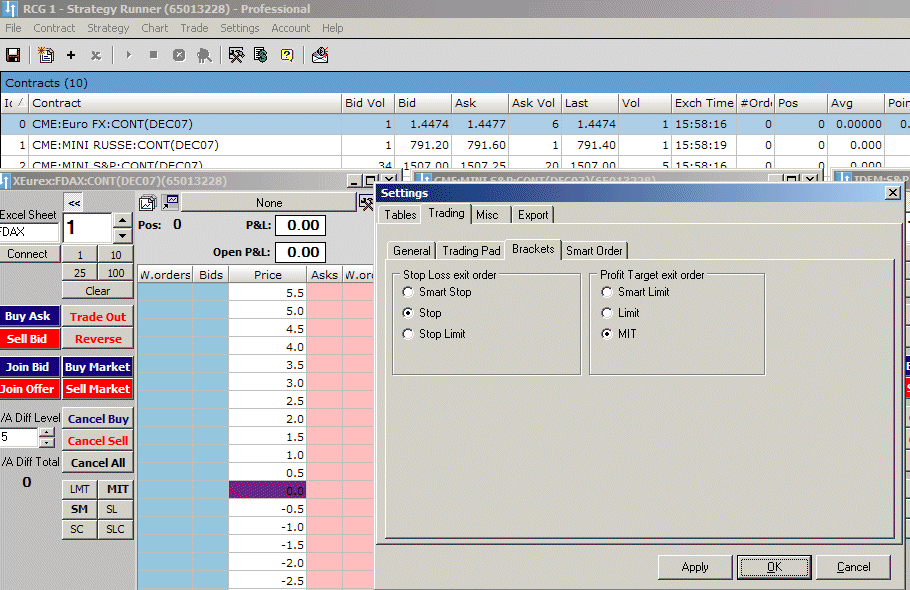This screenshot has height=590, width=910.
Task: Click the Cancel All button
Action: tap(98, 463)
